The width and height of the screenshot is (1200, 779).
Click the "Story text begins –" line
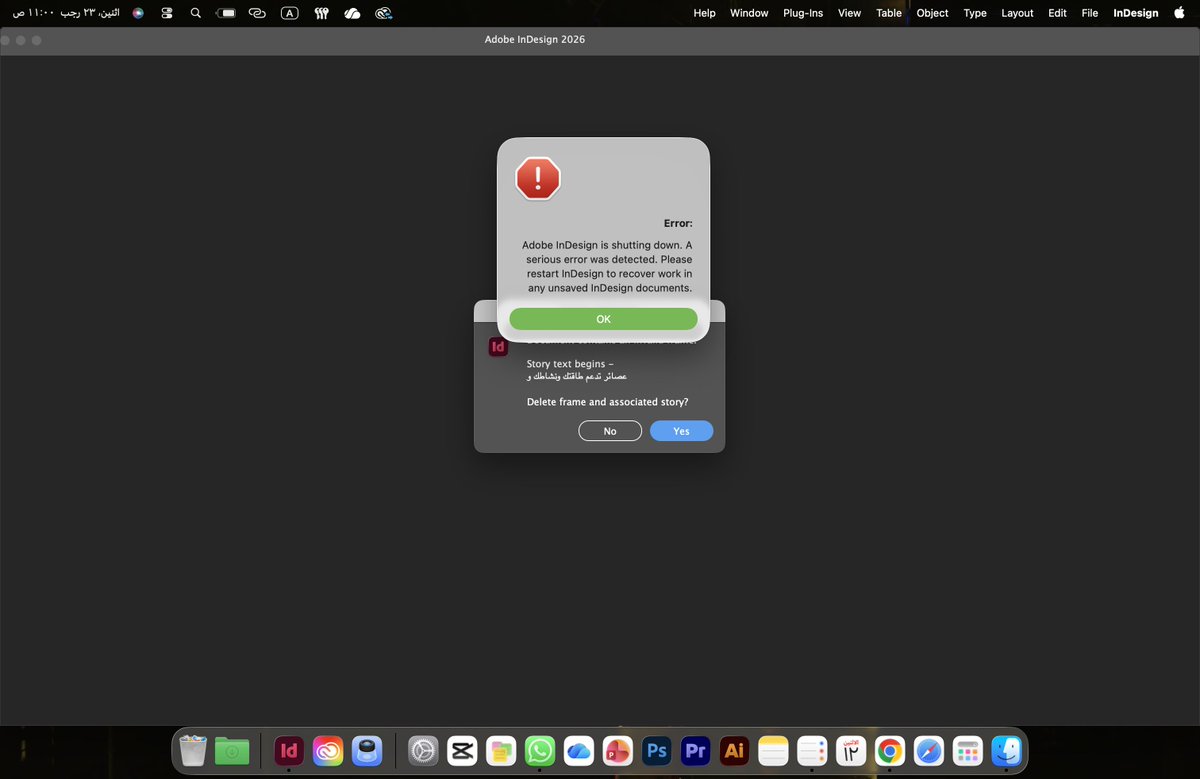tap(570, 363)
